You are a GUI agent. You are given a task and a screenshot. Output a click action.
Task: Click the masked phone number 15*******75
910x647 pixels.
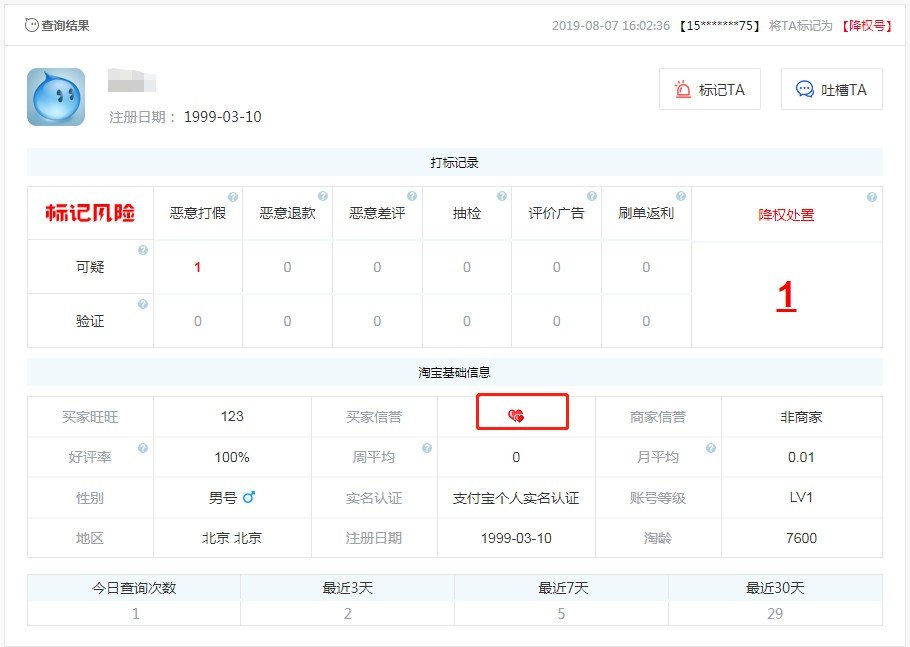720,26
